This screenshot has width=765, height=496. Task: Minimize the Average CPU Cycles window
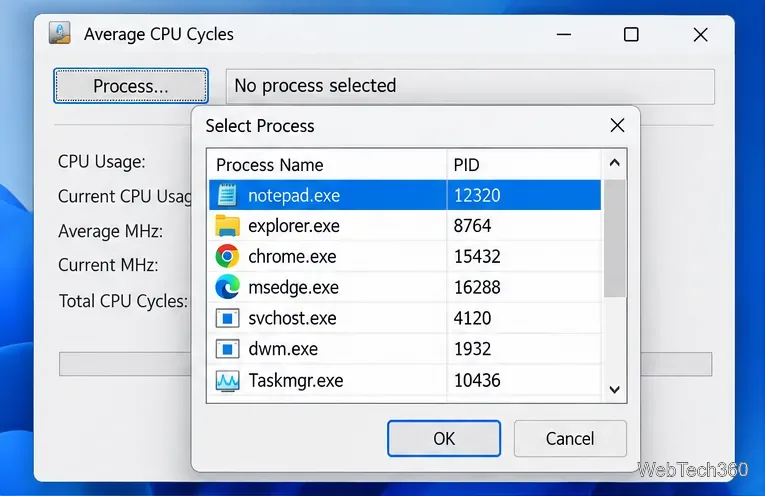[x=564, y=35]
